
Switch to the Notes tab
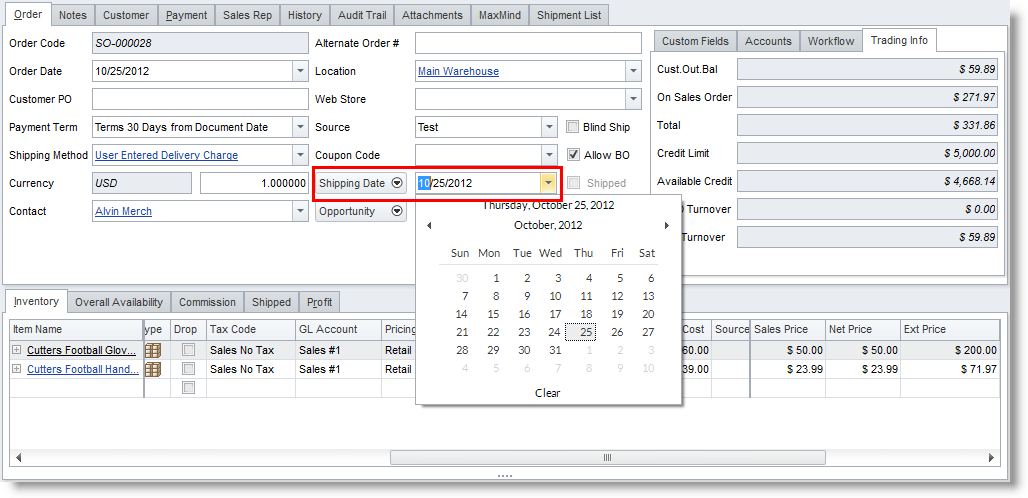pos(73,15)
